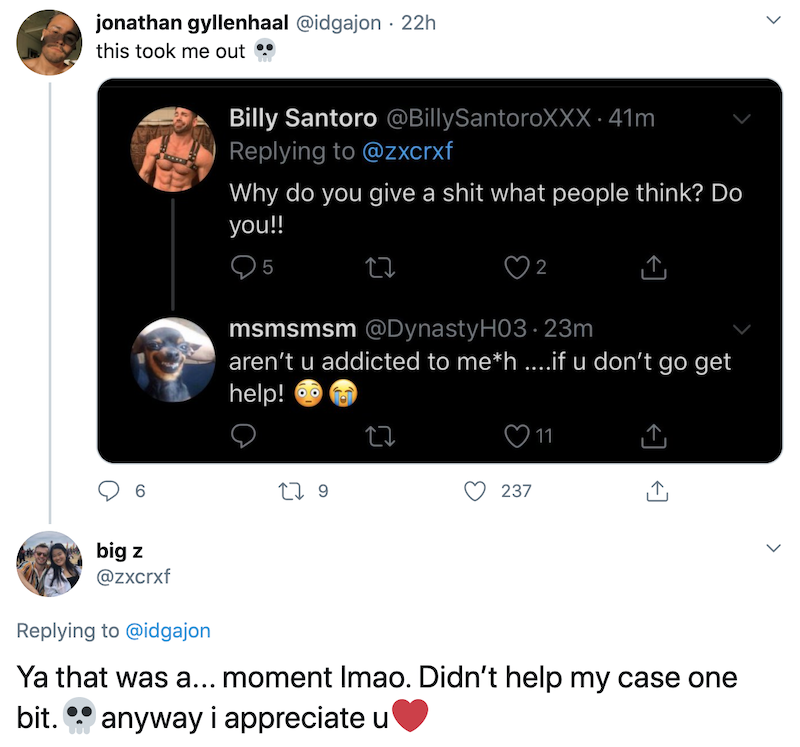Click reply icon on Billy Santoro's tweet
Image resolution: width=800 pixels, height=747 pixels.
[243, 267]
